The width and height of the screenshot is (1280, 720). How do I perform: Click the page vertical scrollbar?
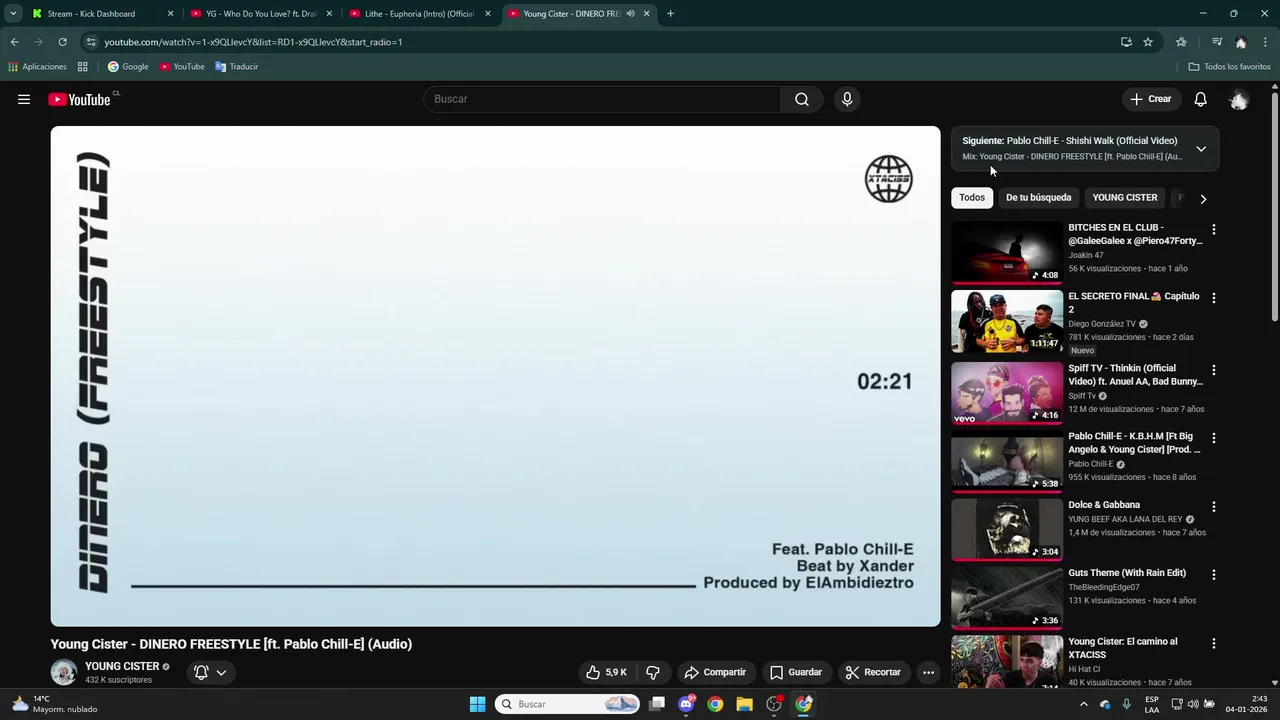pyautogui.click(x=1275, y=207)
